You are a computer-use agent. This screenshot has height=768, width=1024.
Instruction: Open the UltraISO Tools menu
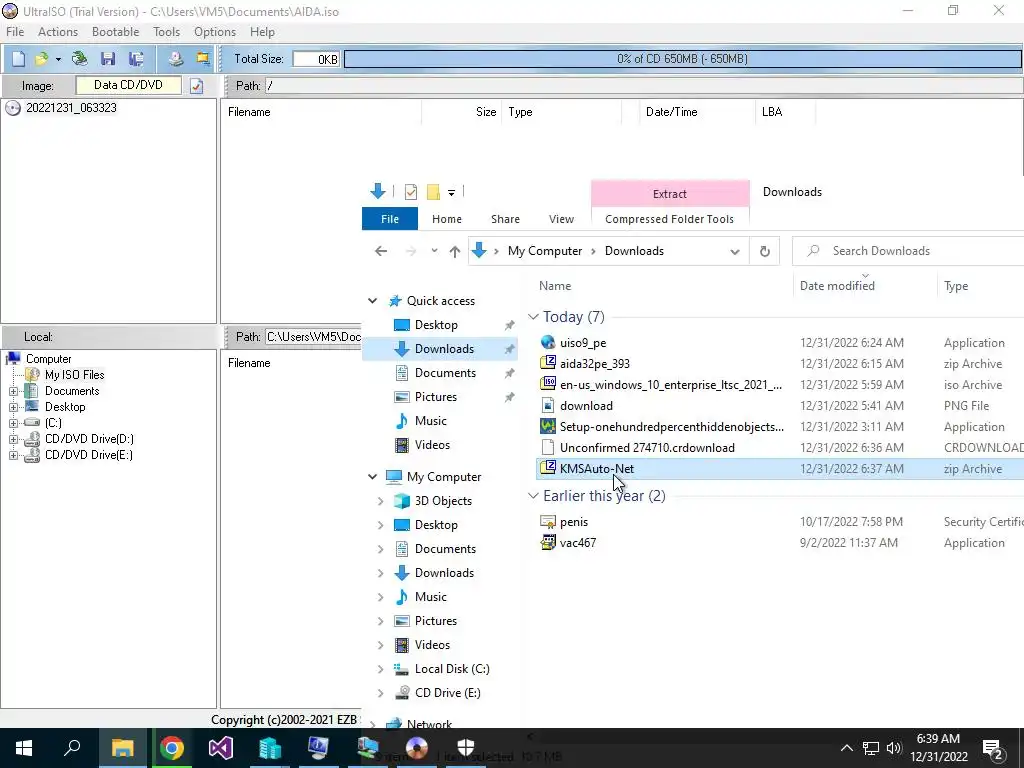(166, 32)
